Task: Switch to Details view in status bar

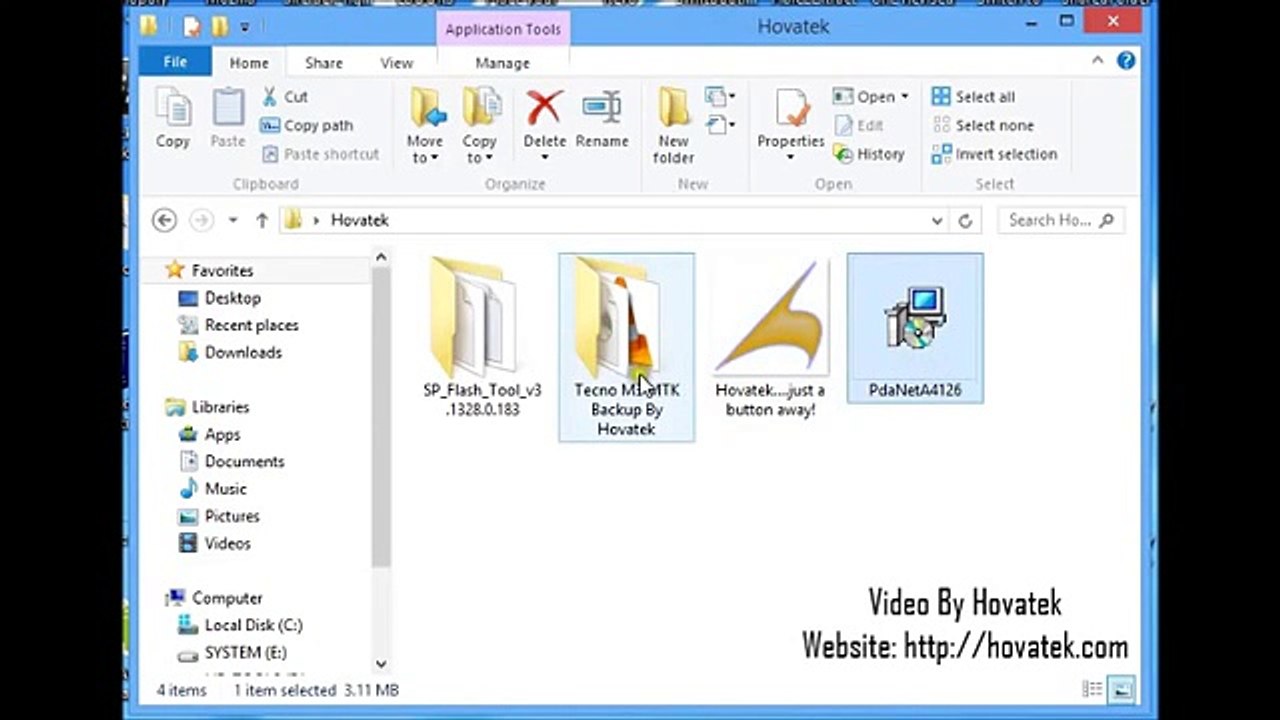Action: 1092,689
